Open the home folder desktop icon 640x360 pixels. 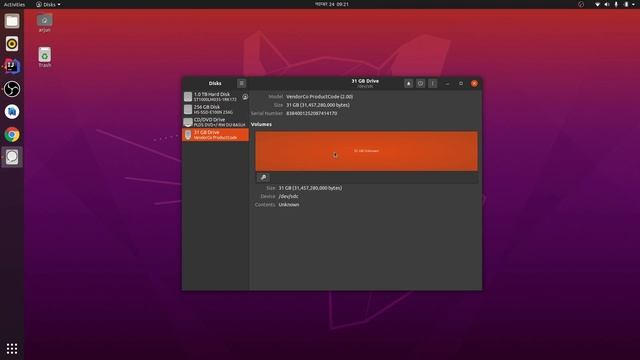point(44,23)
